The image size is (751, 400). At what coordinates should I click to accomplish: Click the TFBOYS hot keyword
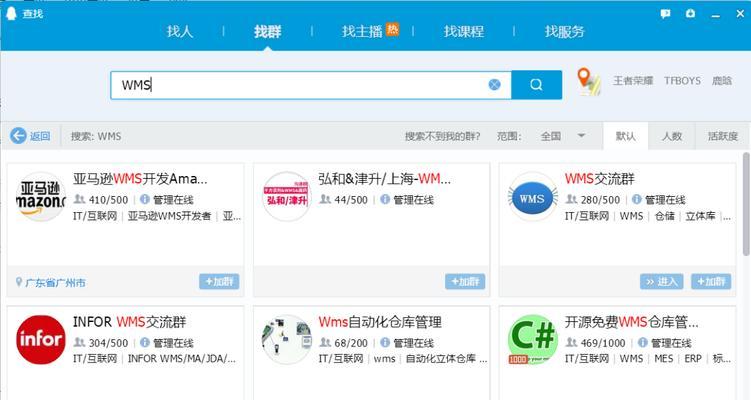[682, 81]
